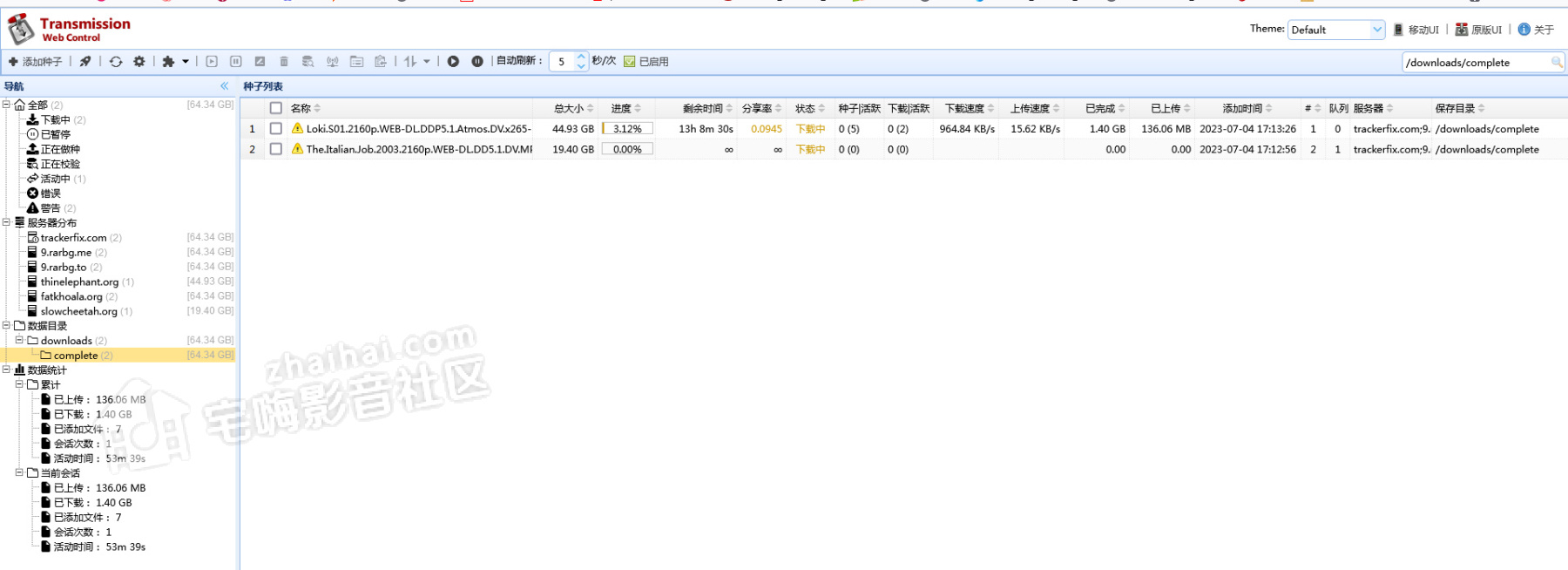1568x570 pixels.
Task: Toggle the rocket alt-speed icon
Action: click(x=85, y=62)
